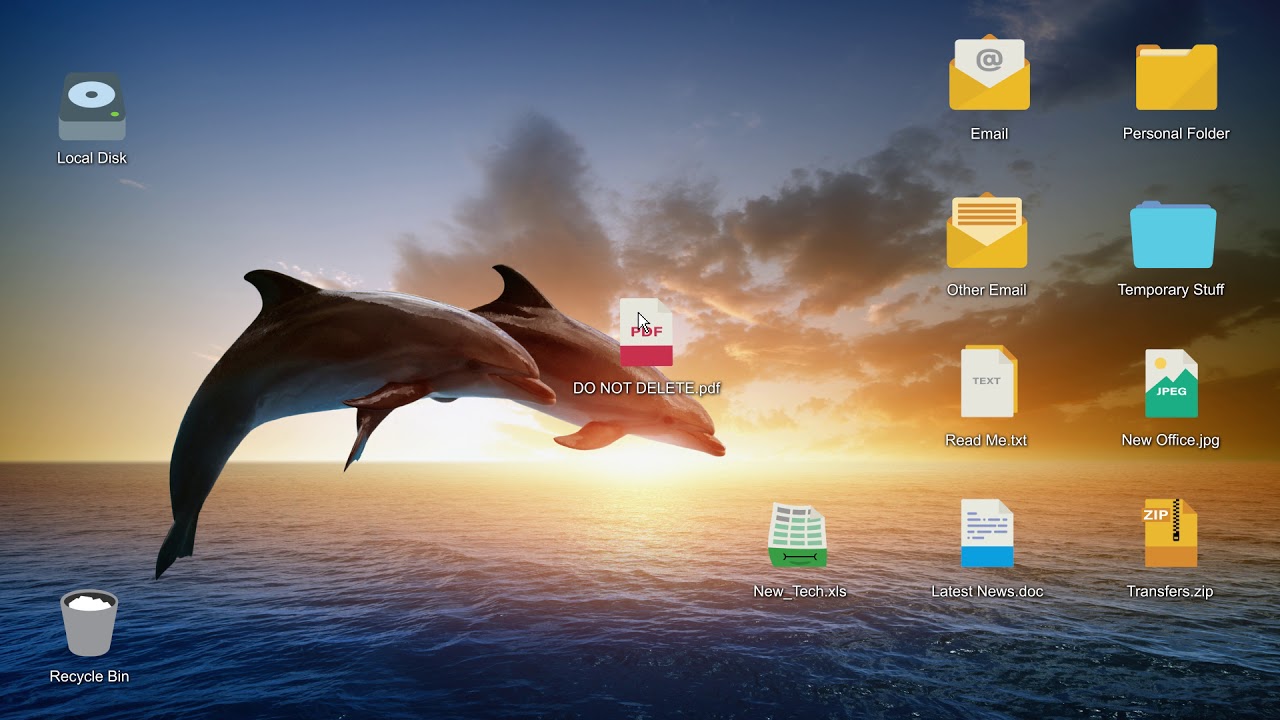The image size is (1280, 720).
Task: Click the "Temporary Stuff" label text
Action: 1171,290
